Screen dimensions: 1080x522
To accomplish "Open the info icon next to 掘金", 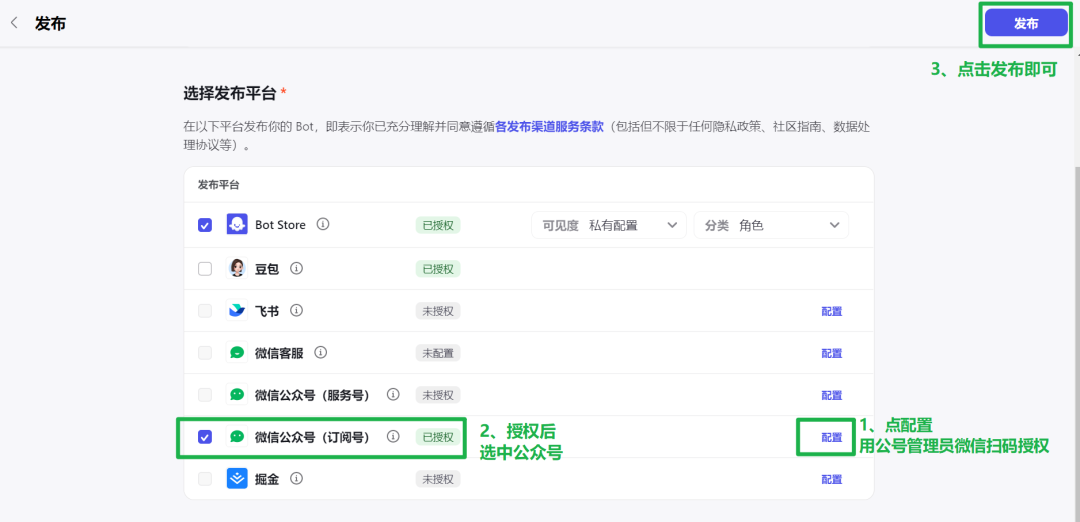I will pos(296,479).
